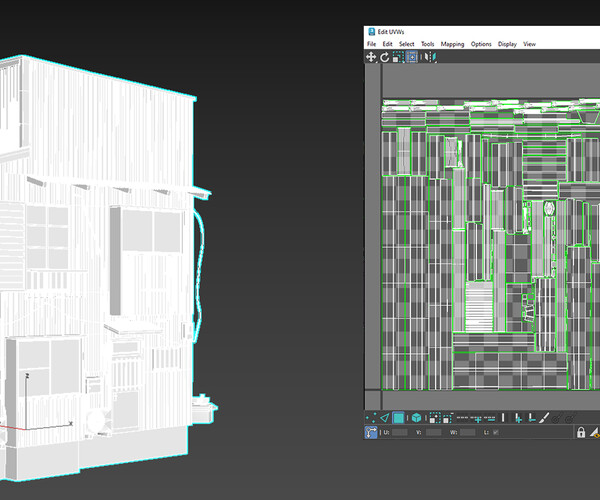The image size is (600, 500).
Task: Toggle the lock selection padlock
Action: pyautogui.click(x=580, y=432)
